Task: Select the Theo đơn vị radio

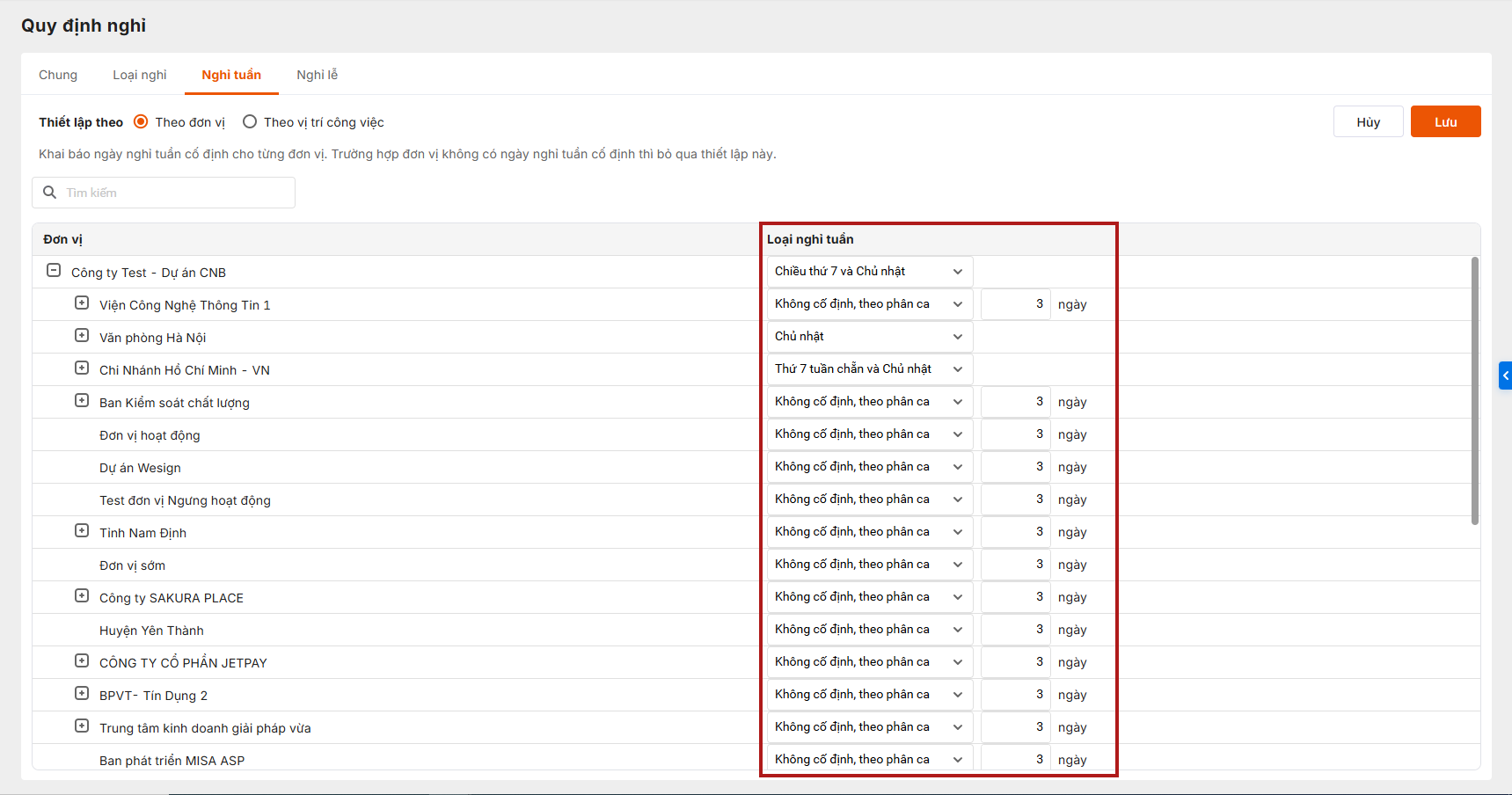Action: [141, 122]
